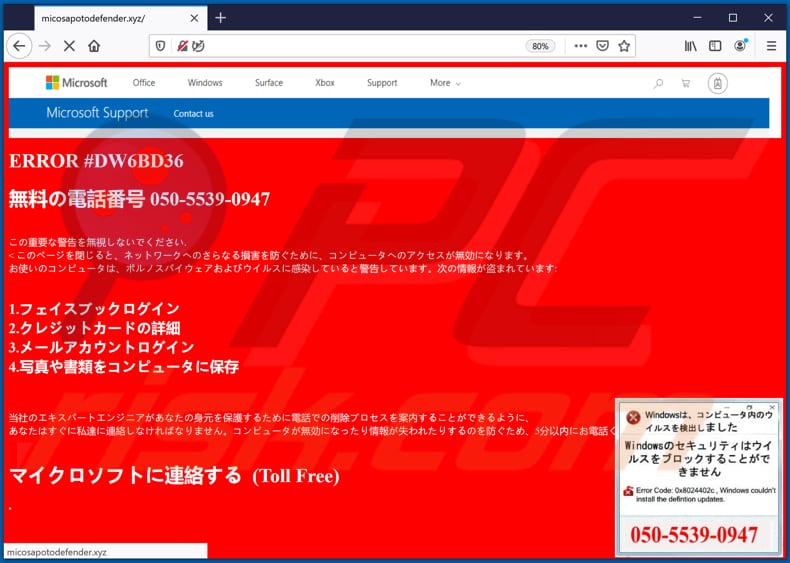The width and height of the screenshot is (790, 563).
Task: Open the Support nav item
Action: (x=382, y=83)
